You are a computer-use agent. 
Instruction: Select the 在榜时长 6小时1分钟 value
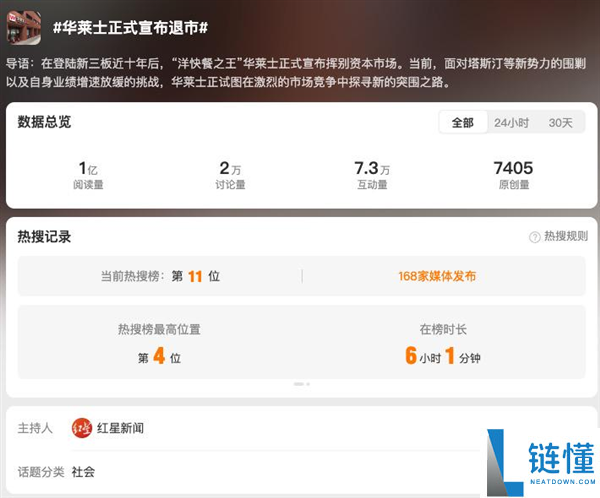pos(443,356)
